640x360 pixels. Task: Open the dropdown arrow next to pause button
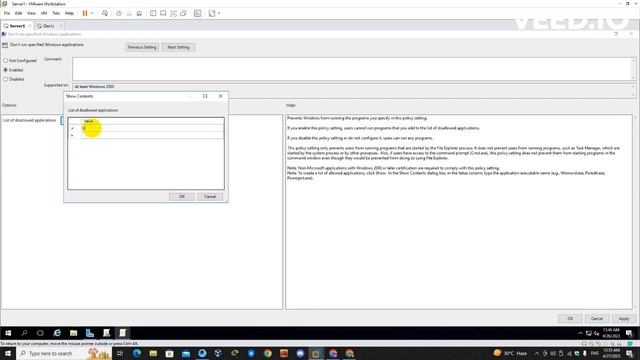[92, 13]
